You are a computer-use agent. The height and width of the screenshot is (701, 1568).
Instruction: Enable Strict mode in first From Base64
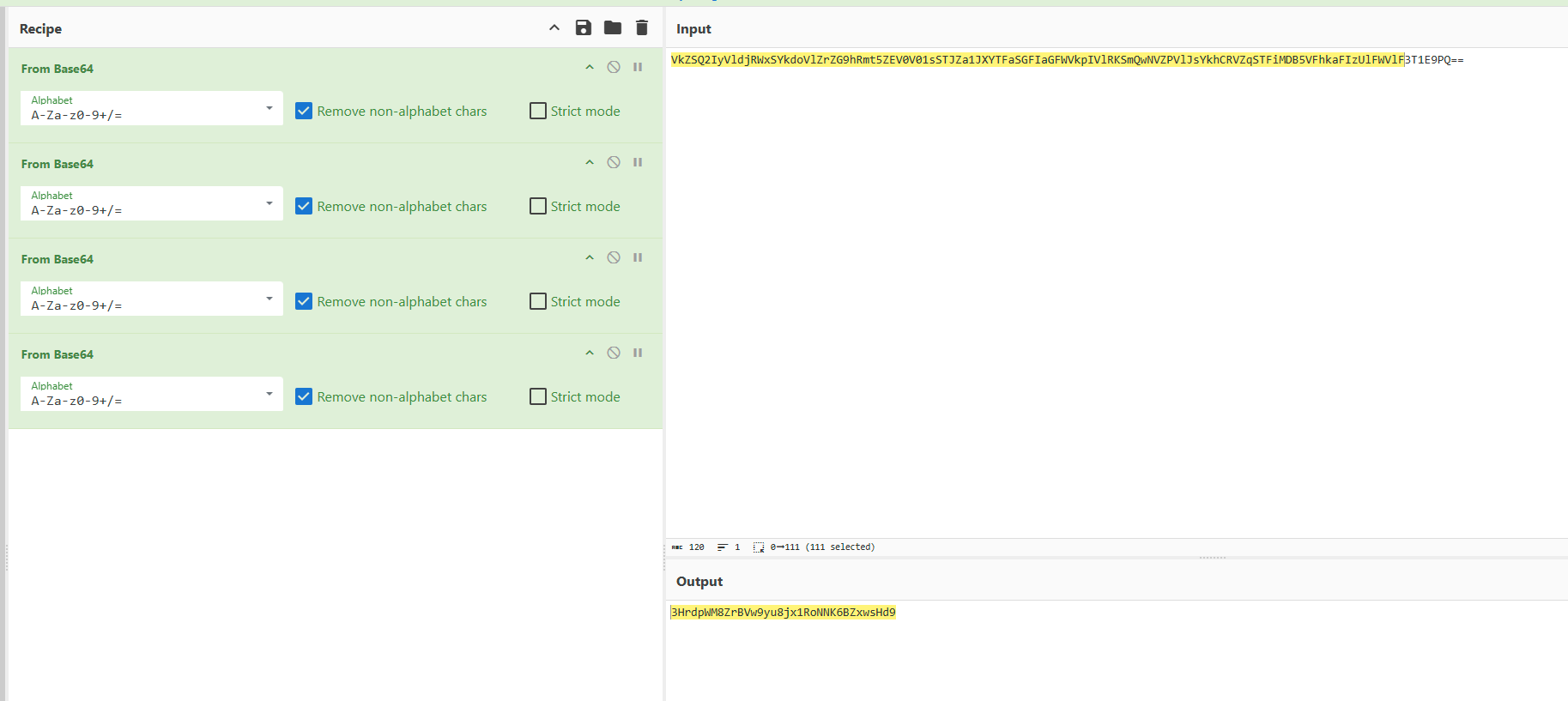coord(538,111)
